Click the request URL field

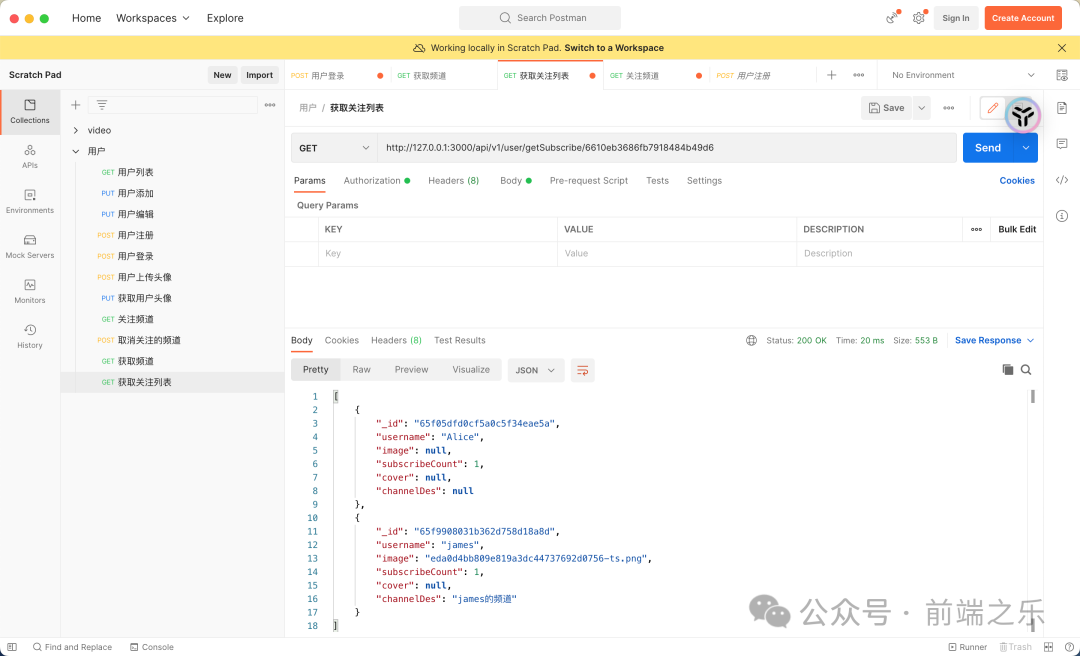667,147
